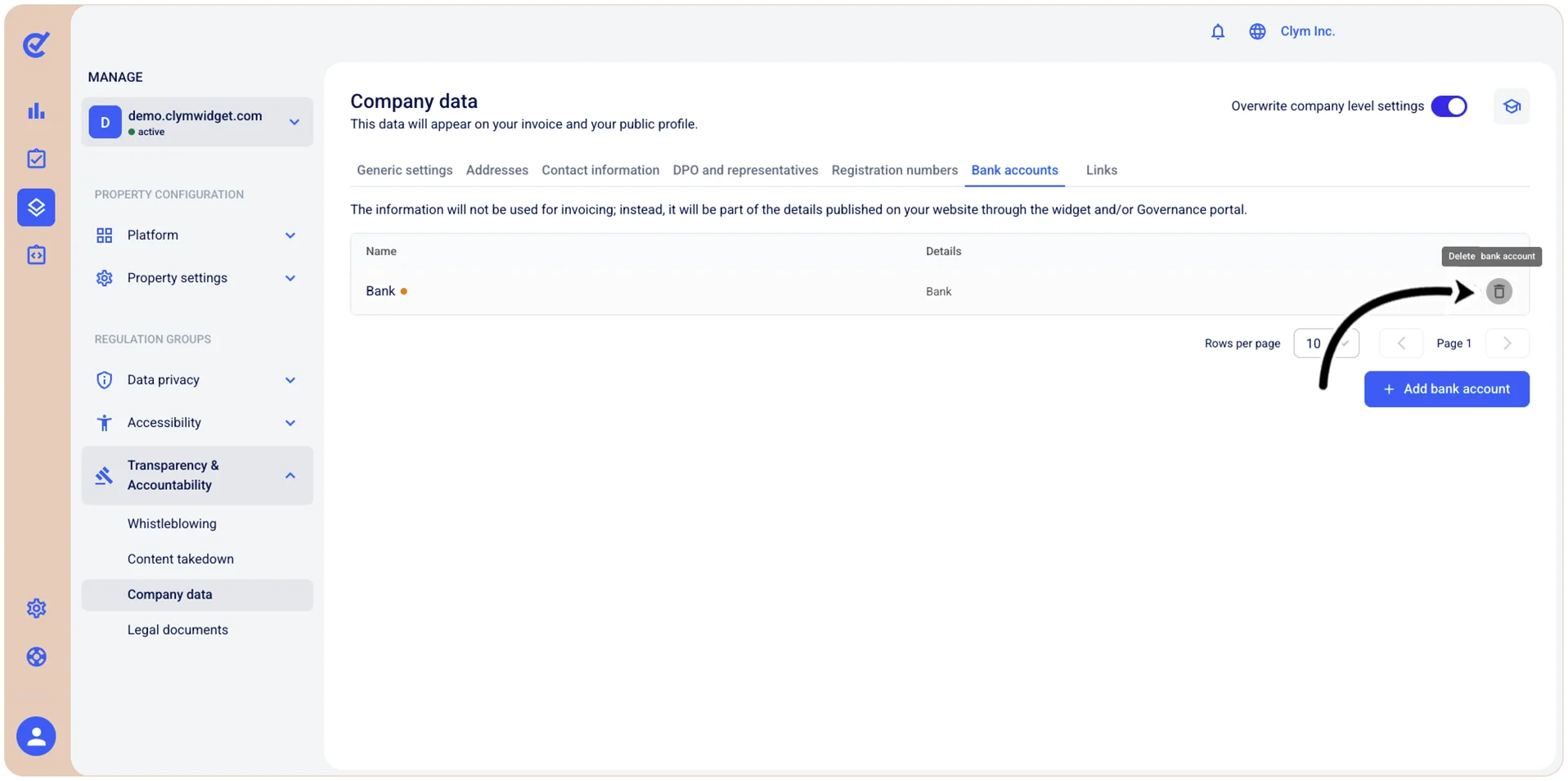Select Company data in the sidebar

[x=197, y=595]
